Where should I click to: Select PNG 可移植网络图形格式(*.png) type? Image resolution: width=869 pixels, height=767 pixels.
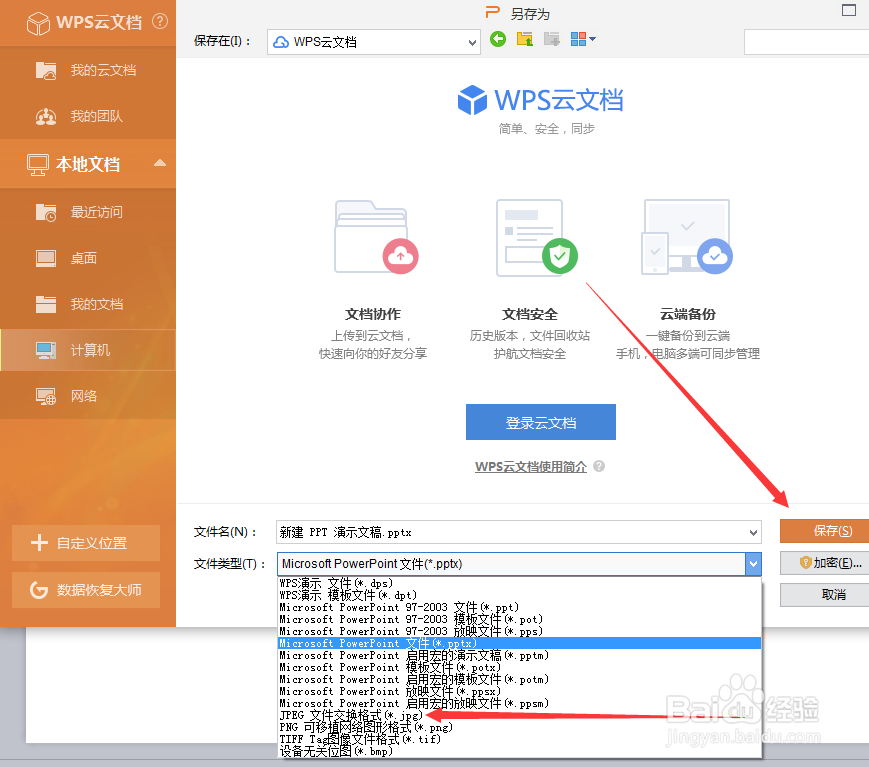click(519, 727)
